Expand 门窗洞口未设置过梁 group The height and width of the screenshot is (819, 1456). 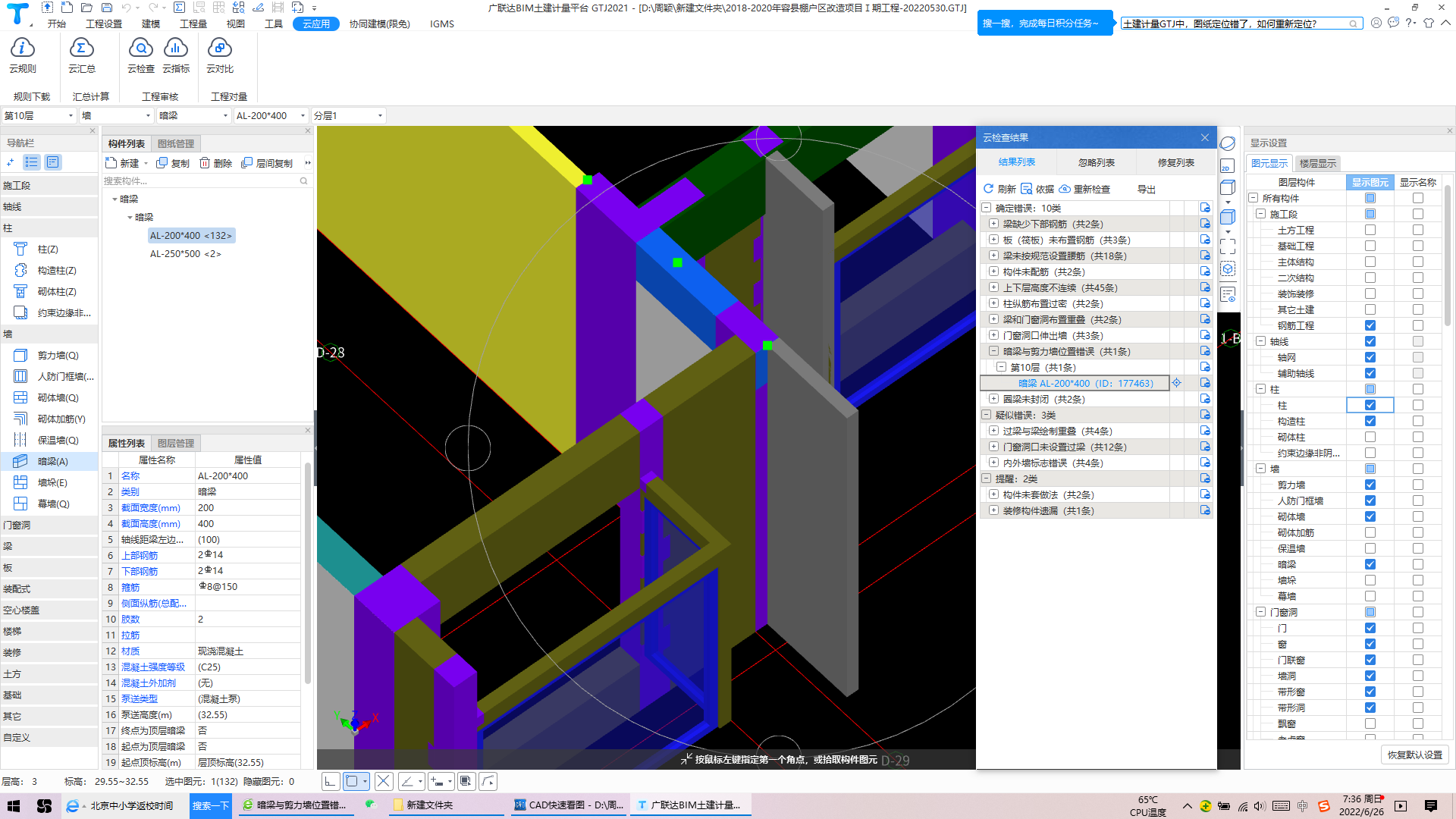(x=993, y=447)
